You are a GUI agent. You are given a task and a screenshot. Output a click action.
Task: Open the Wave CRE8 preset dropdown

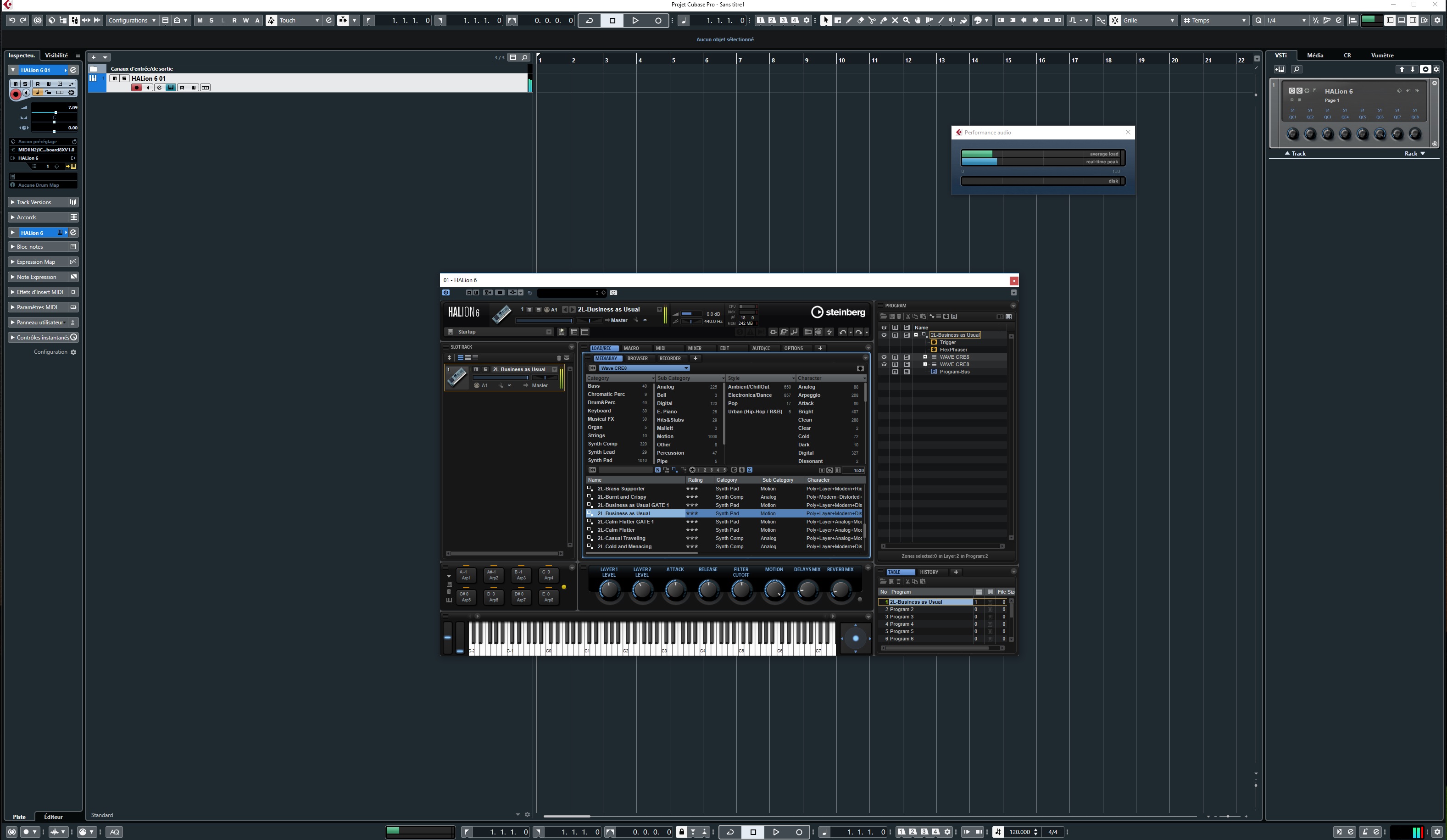[x=686, y=368]
